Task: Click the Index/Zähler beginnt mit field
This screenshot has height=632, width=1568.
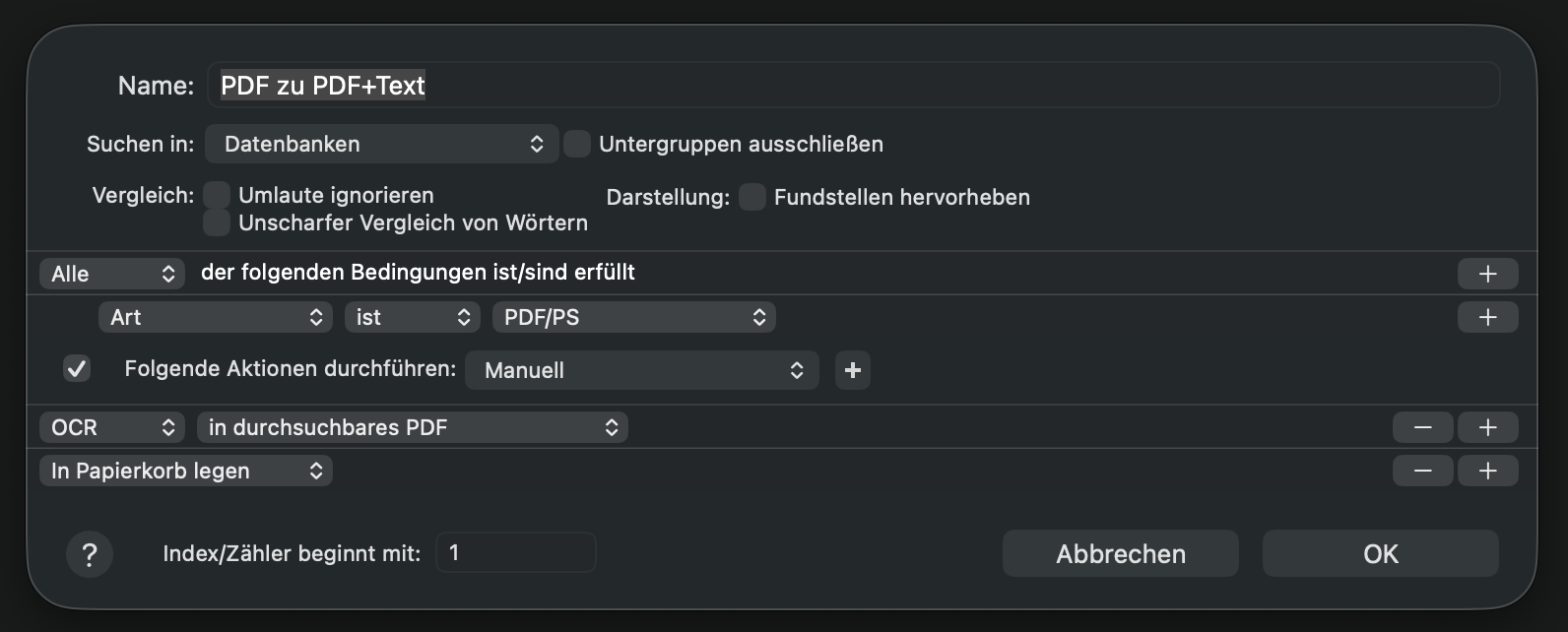Action: click(x=515, y=553)
